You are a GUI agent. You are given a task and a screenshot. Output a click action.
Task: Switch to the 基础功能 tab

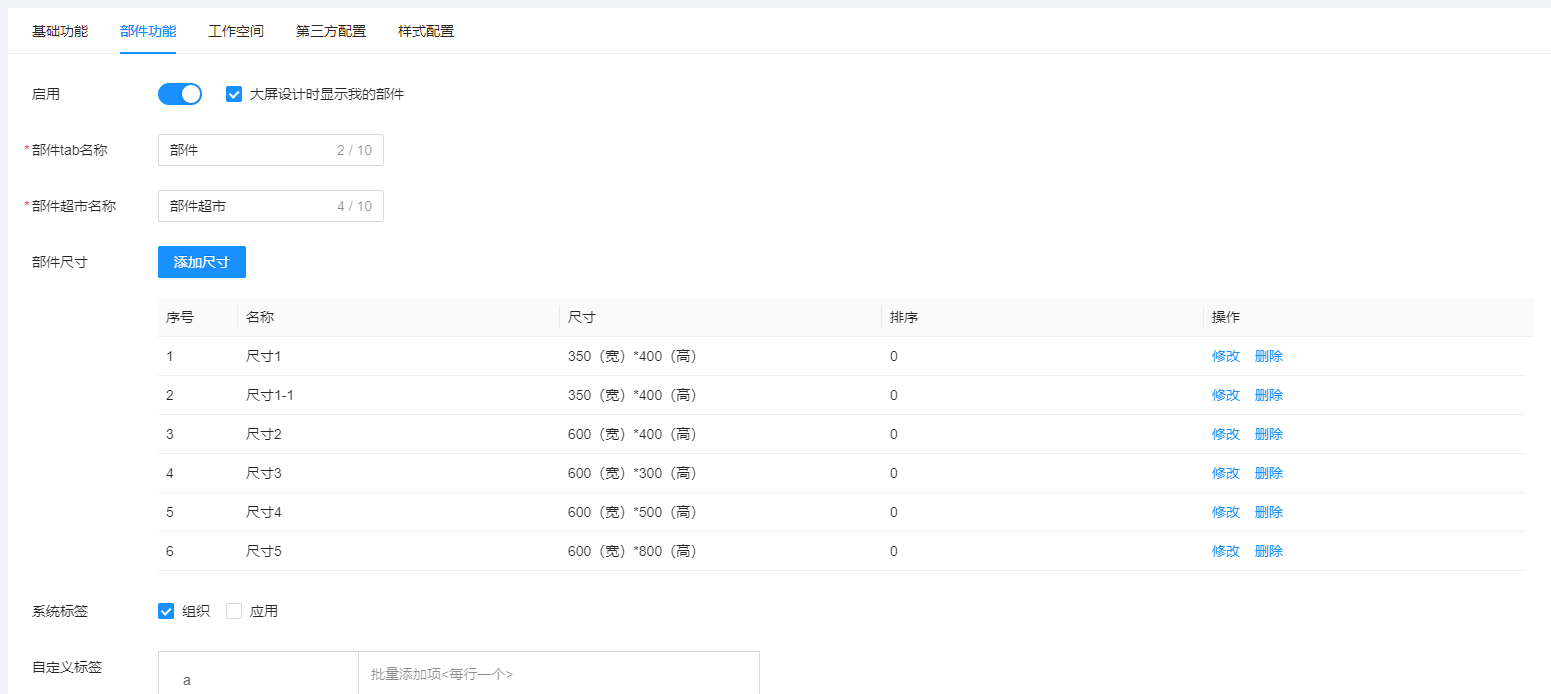[59, 31]
